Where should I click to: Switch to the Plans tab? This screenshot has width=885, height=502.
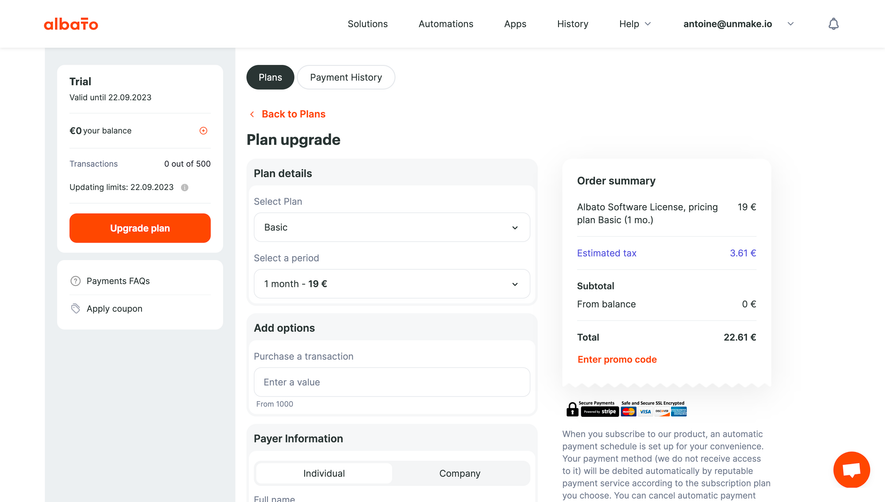click(x=270, y=77)
